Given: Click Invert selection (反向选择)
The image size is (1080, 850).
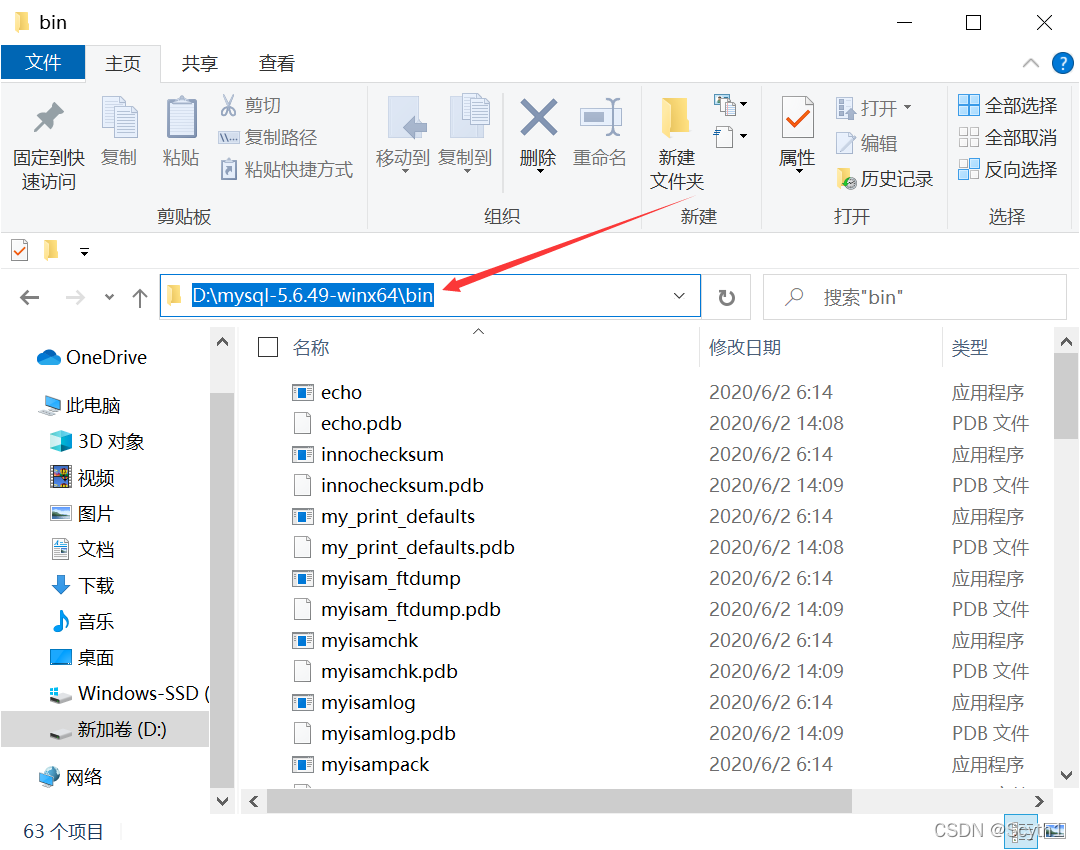Looking at the screenshot, I should click(1007, 169).
